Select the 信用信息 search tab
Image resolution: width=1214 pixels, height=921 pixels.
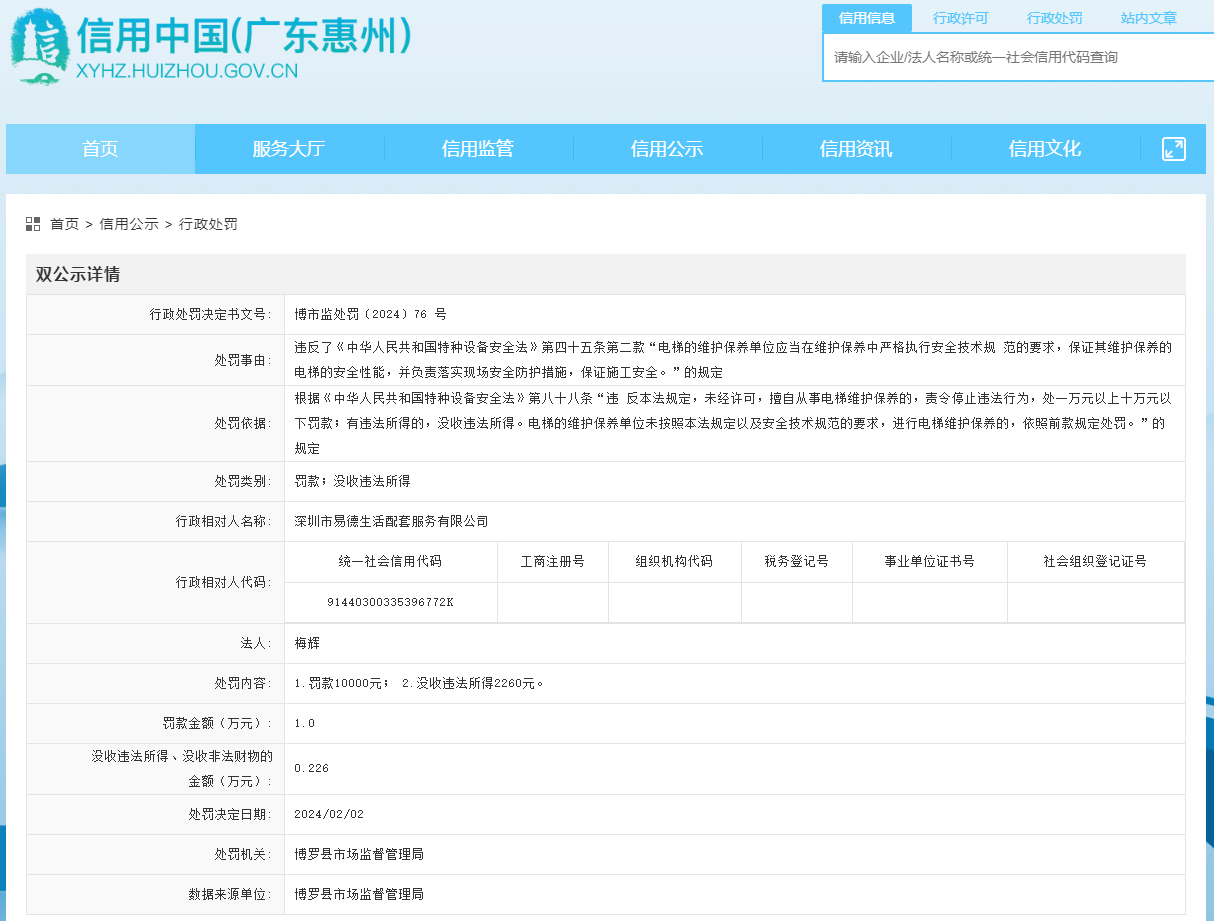tap(867, 18)
